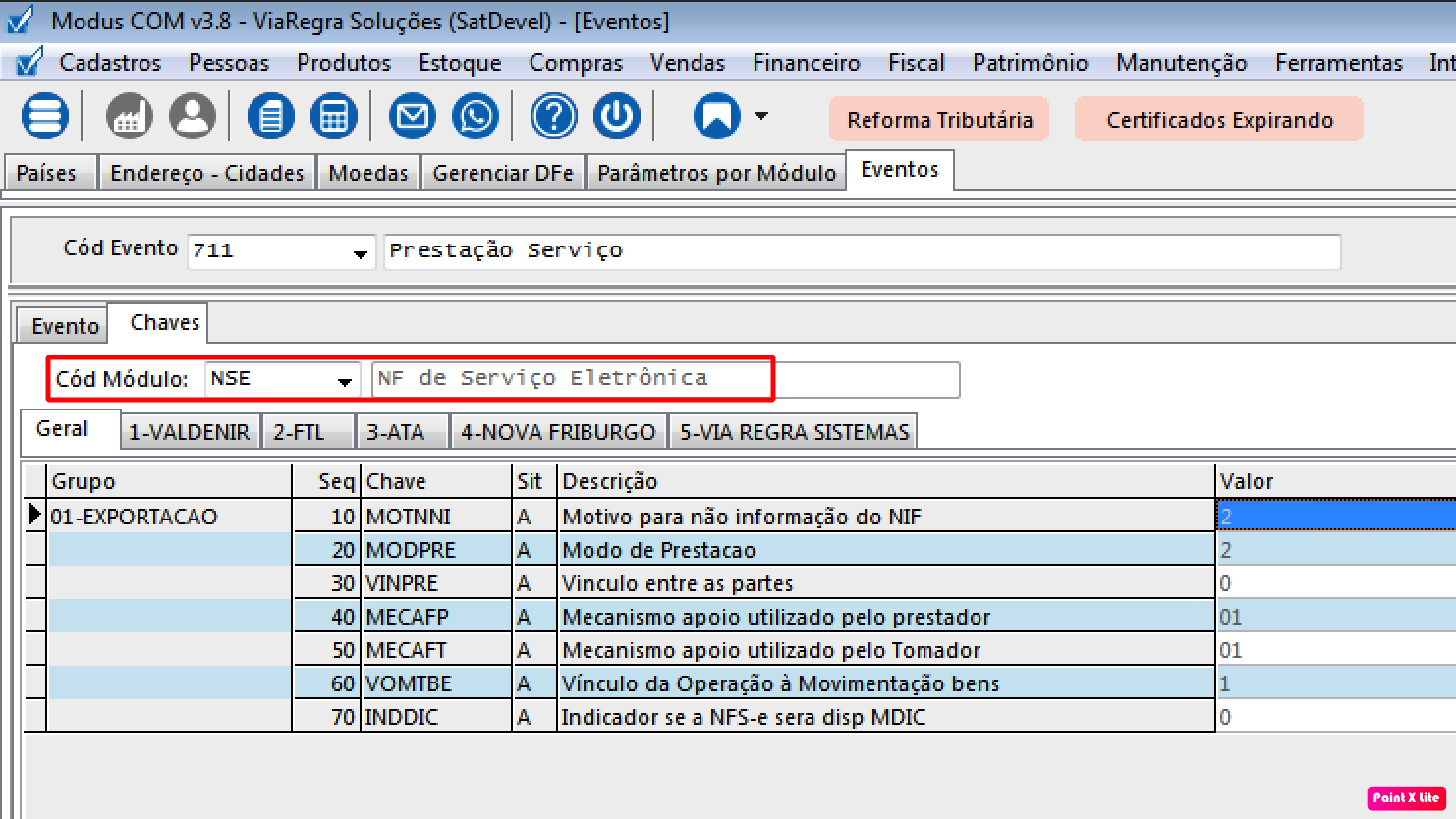Image resolution: width=1456 pixels, height=819 pixels.
Task: Click the Reforma Tributária button
Action: (939, 120)
